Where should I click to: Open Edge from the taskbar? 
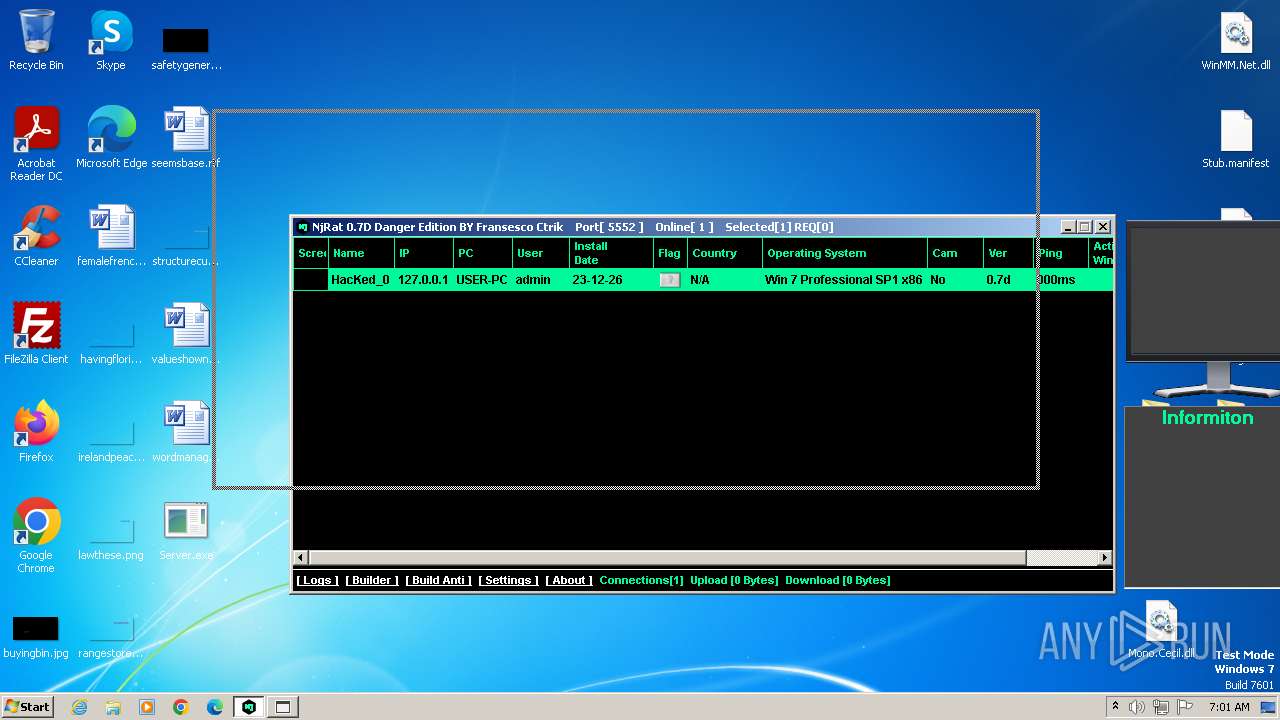215,707
